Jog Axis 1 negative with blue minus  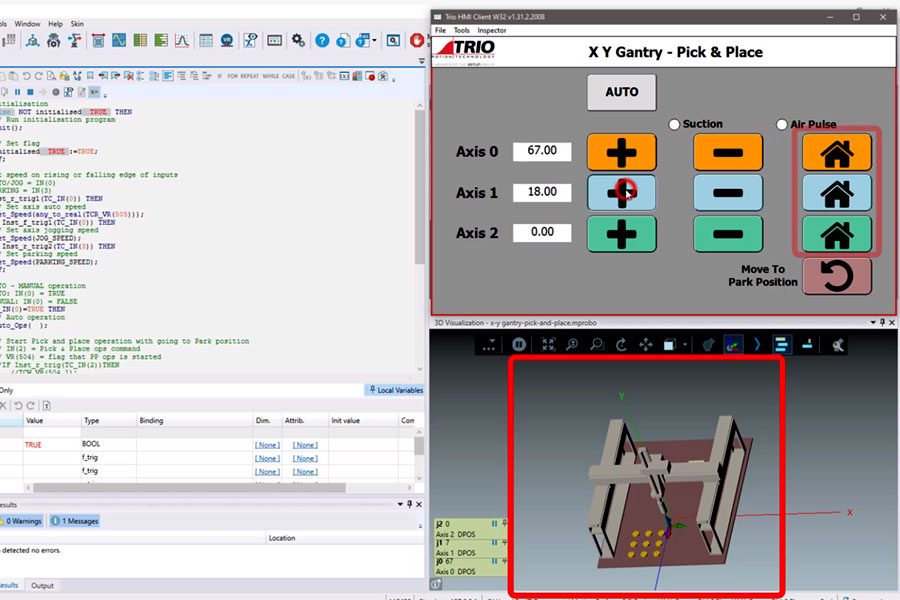pos(728,193)
